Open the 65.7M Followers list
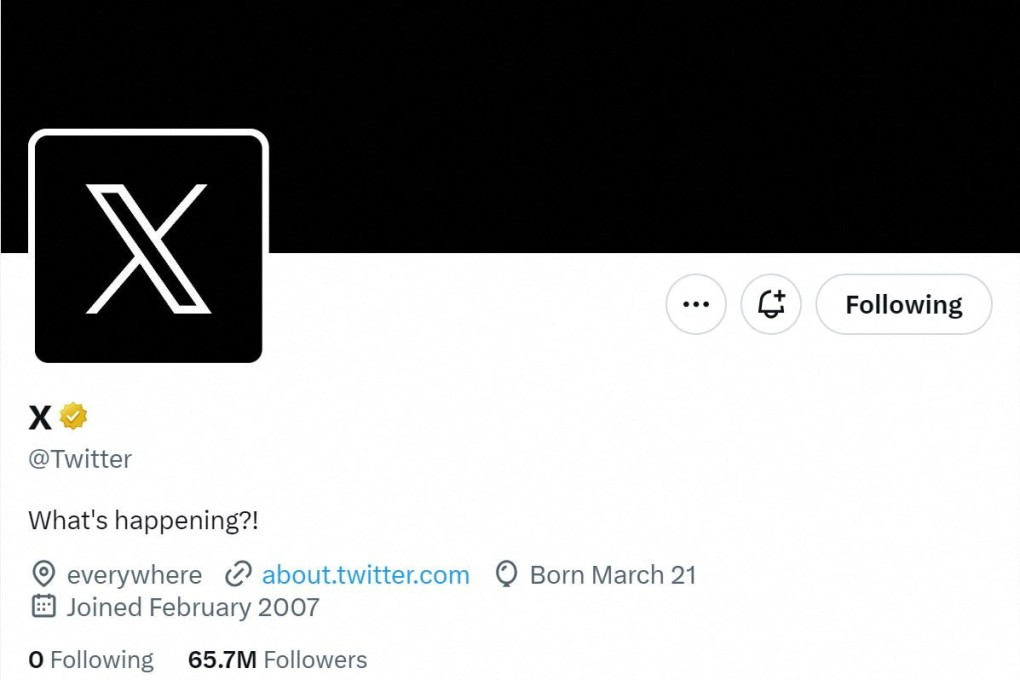The width and height of the screenshot is (1020, 680). 277,659
